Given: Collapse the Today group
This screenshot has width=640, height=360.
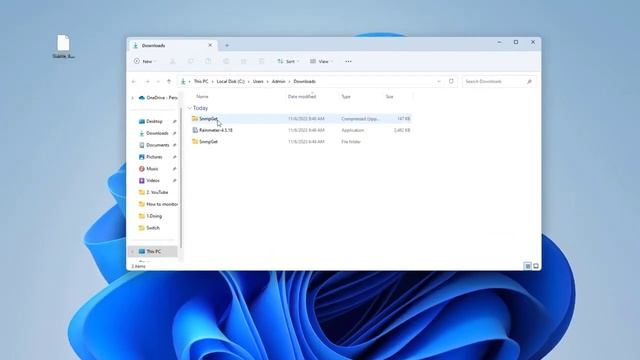Looking at the screenshot, I should click(x=189, y=108).
